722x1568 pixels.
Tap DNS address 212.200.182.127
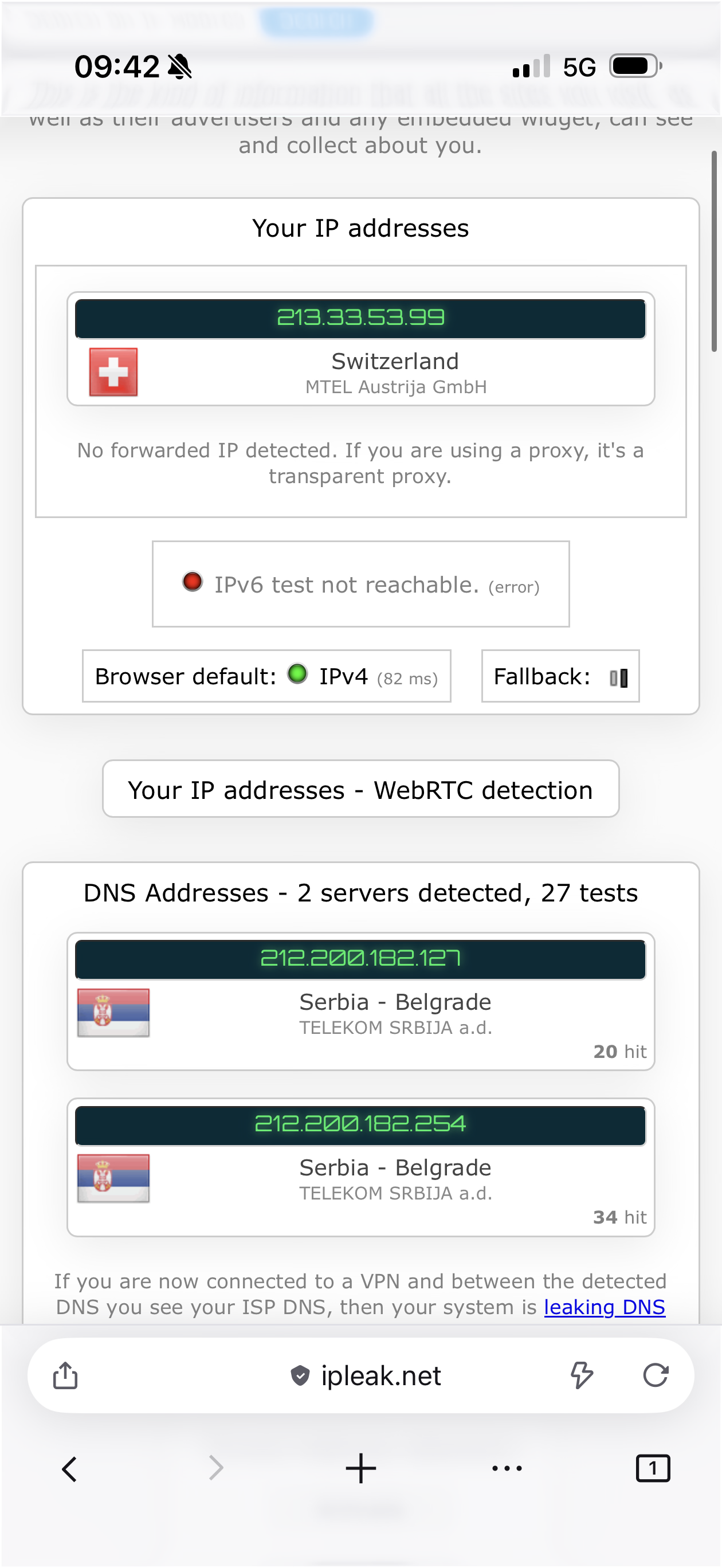360,959
